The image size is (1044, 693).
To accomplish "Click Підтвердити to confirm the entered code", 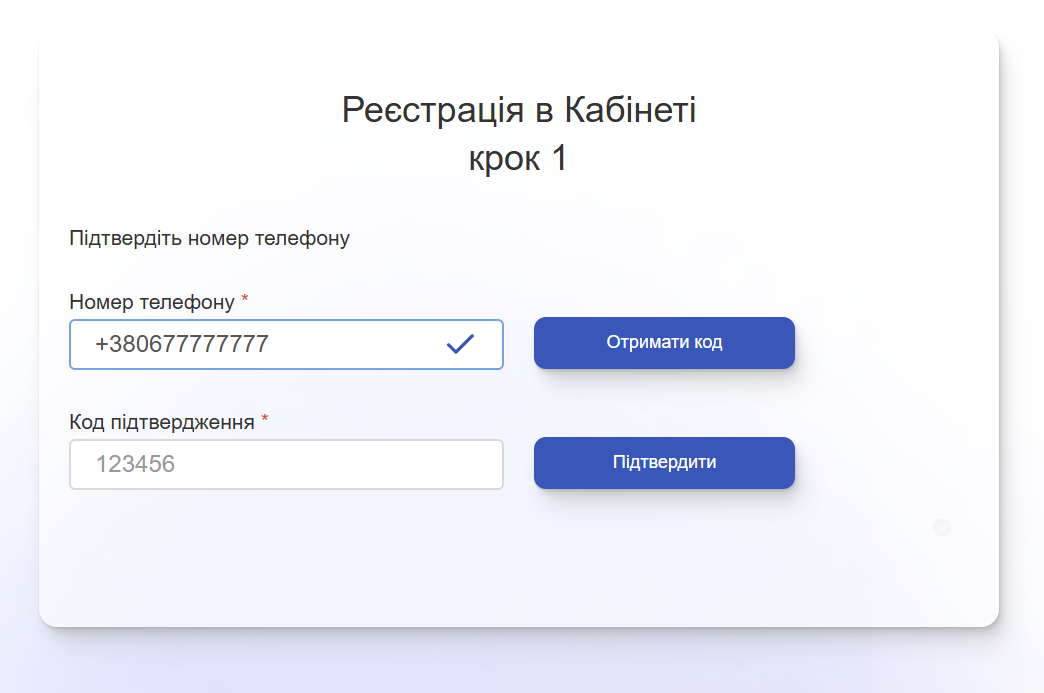I will tap(664, 462).
